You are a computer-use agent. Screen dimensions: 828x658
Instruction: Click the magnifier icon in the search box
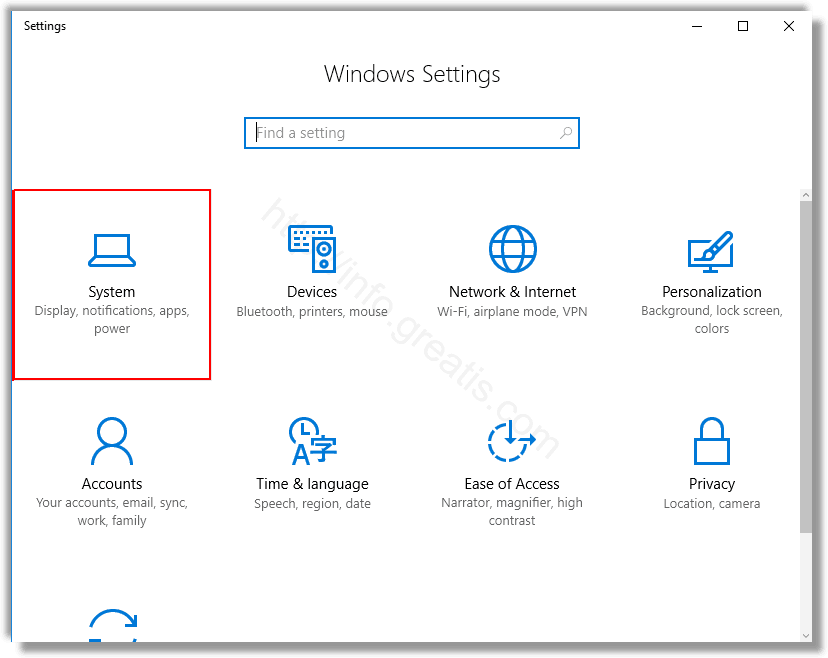coord(565,133)
